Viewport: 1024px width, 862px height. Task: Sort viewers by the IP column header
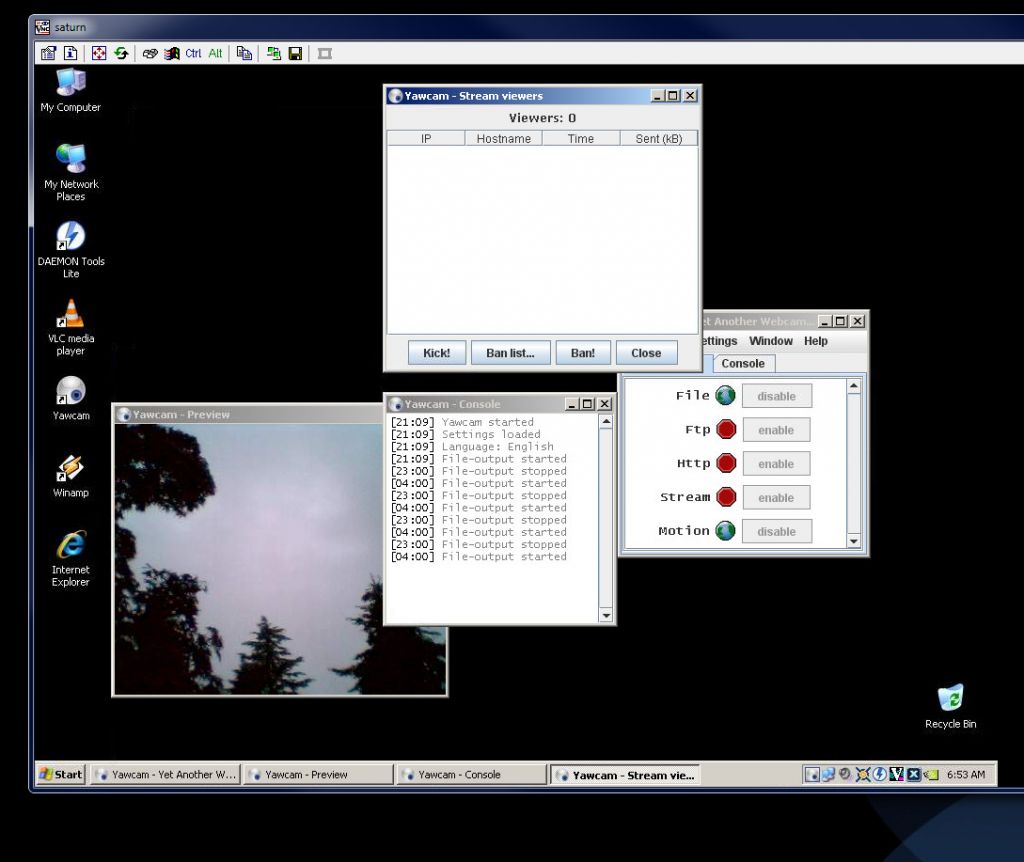point(426,138)
